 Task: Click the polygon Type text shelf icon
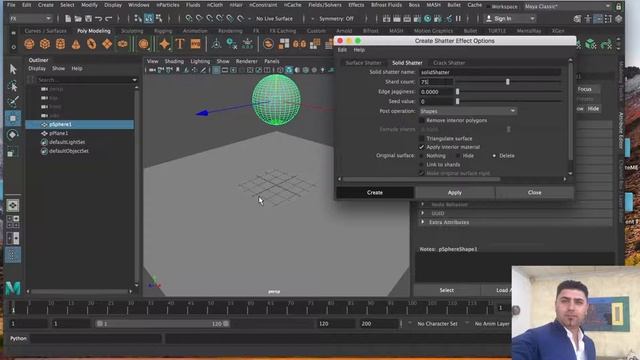180,44
